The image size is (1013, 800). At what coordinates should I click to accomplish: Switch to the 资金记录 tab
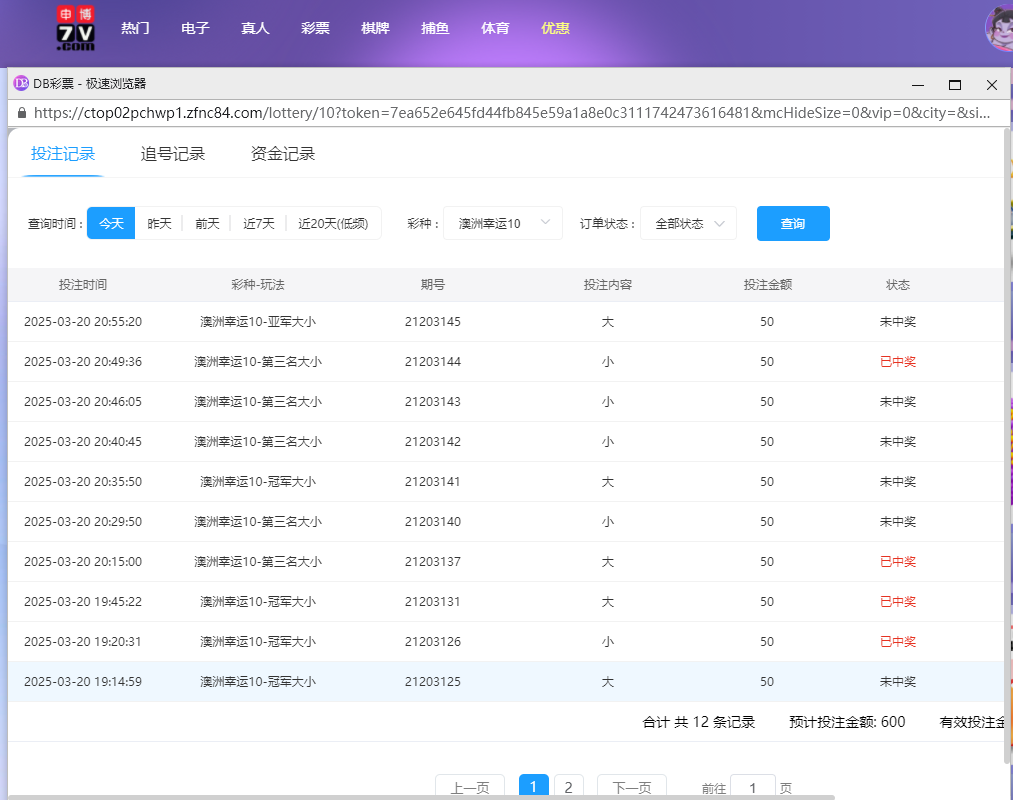[x=281, y=154]
